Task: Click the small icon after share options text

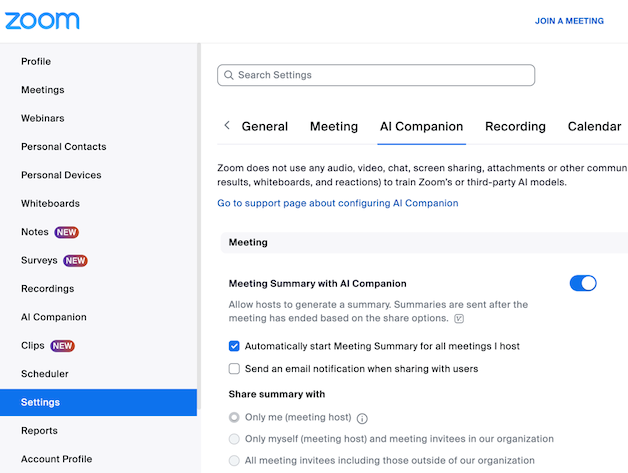Action: pyautogui.click(x=459, y=319)
